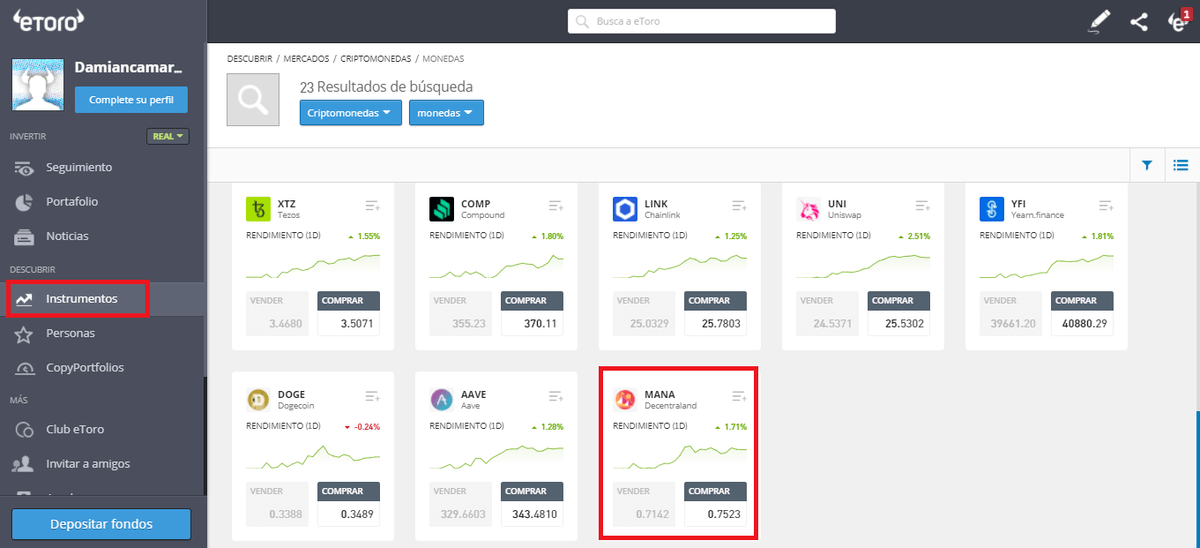Click COMPRAR button for XTZ at 3.5071
The height and width of the screenshot is (548, 1200).
[x=349, y=313]
